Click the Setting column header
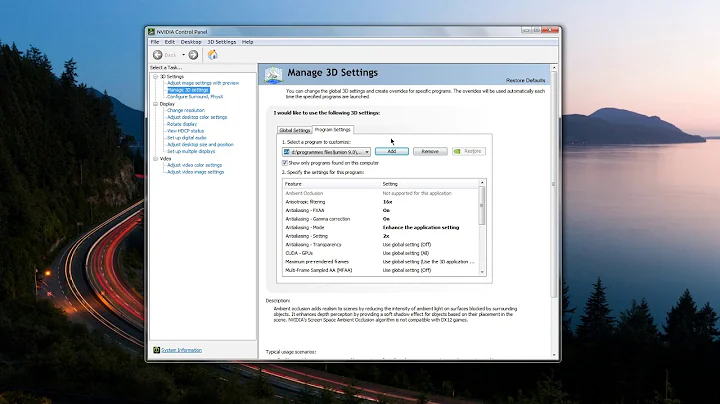This screenshot has width=720, height=404. click(x=429, y=184)
